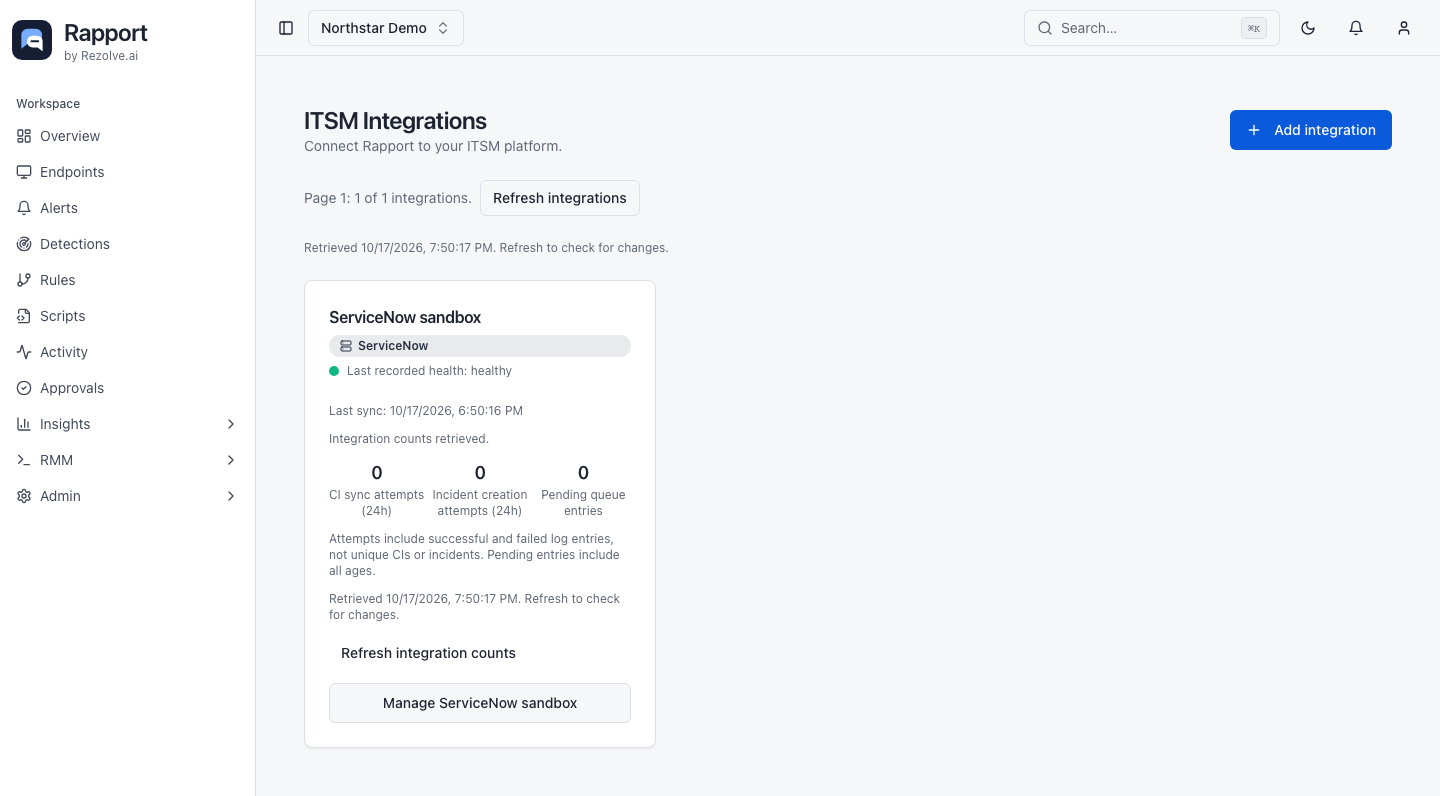
Task: Click 'Integration counts retrieved.' text
Action: pyautogui.click(x=409, y=439)
